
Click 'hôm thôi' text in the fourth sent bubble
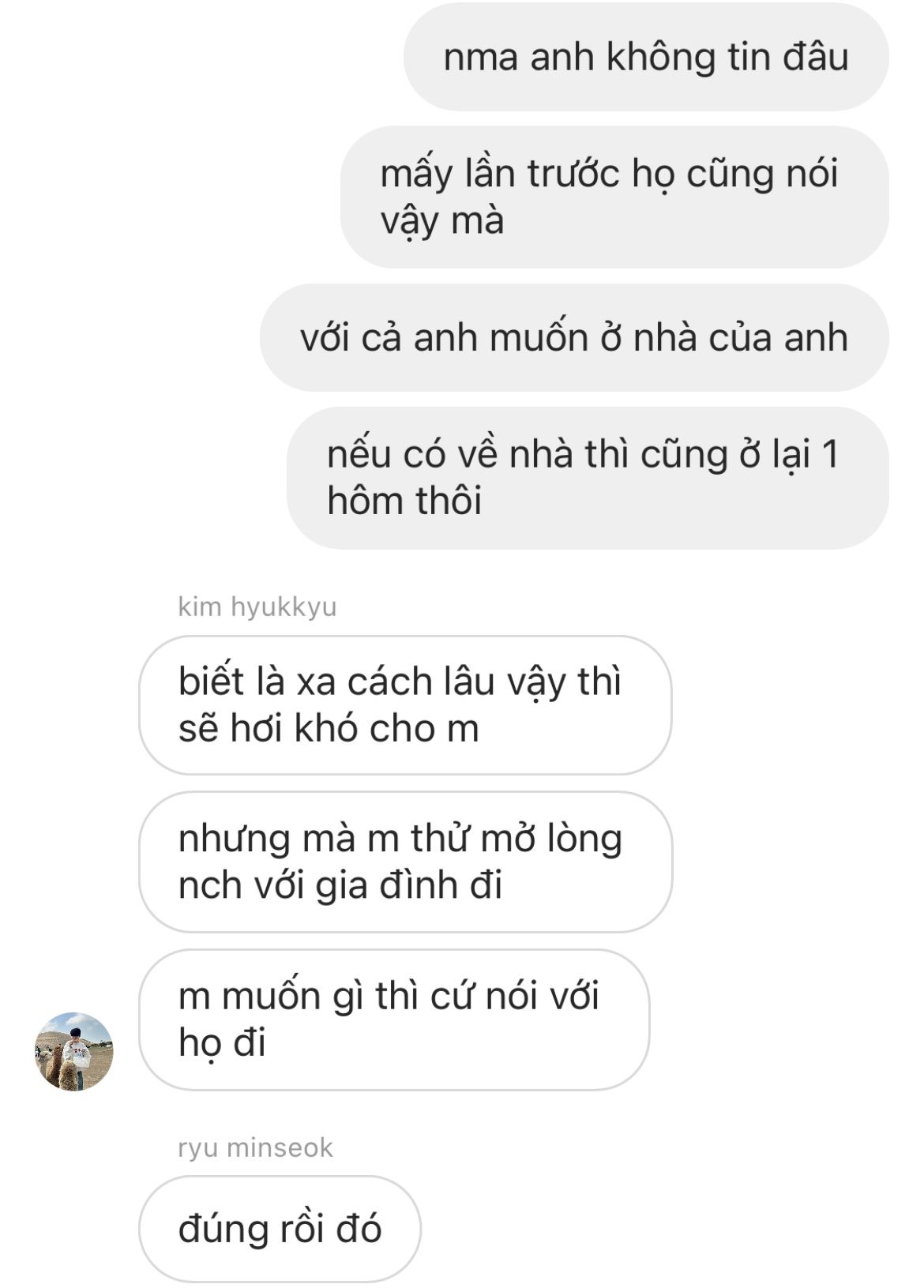404,501
